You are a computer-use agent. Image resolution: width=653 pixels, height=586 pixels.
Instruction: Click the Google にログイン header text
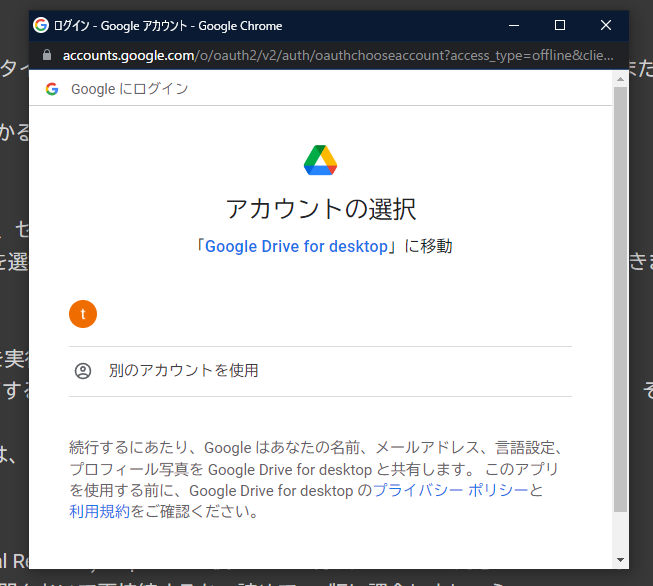click(x=130, y=89)
